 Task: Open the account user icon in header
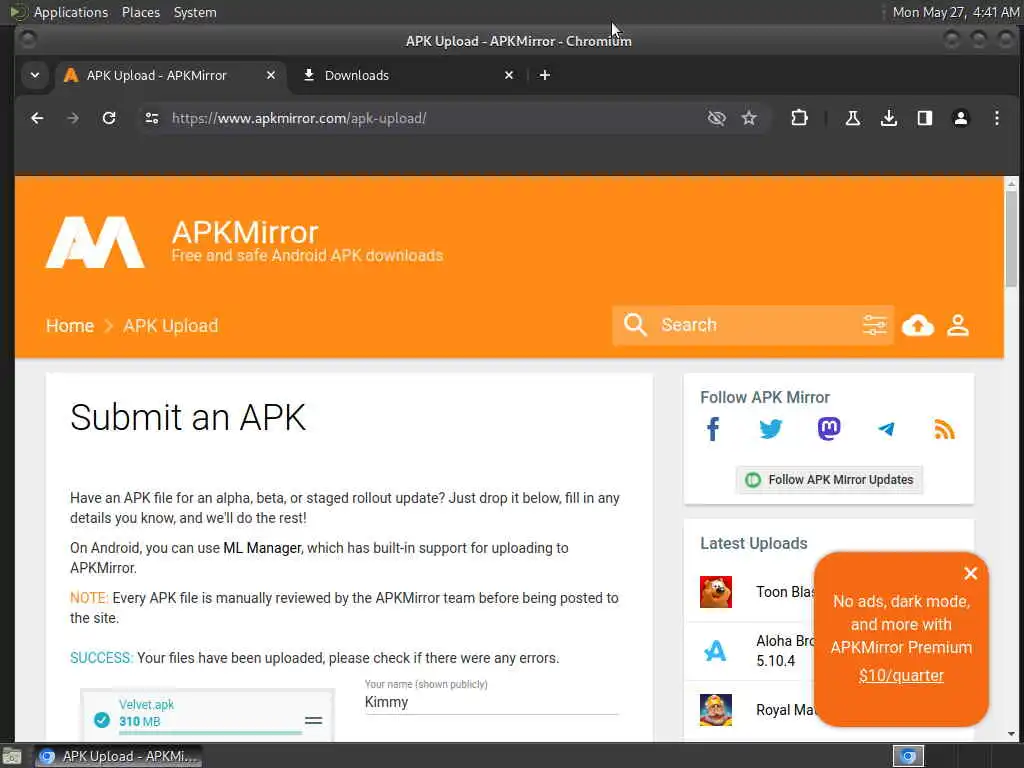[x=958, y=325]
